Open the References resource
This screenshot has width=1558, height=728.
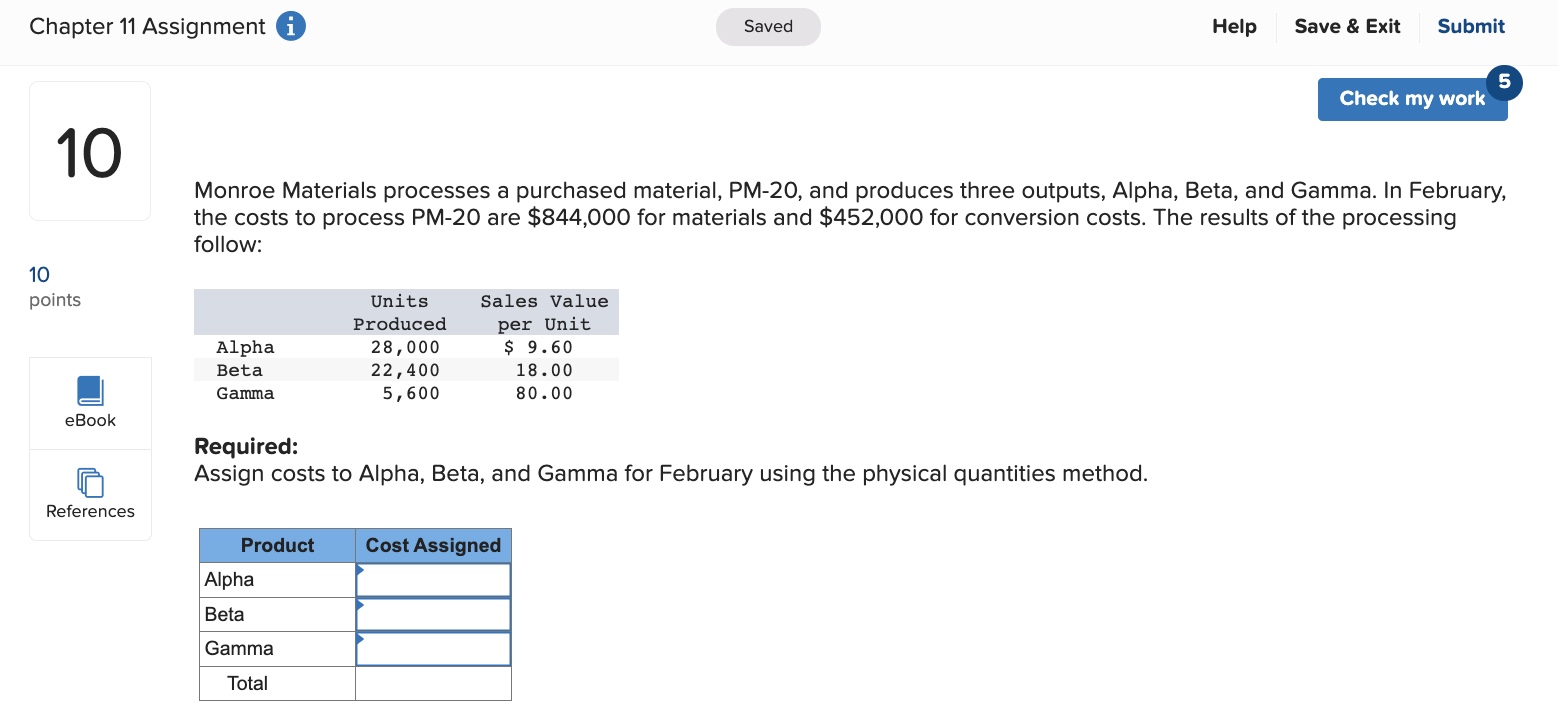90,492
